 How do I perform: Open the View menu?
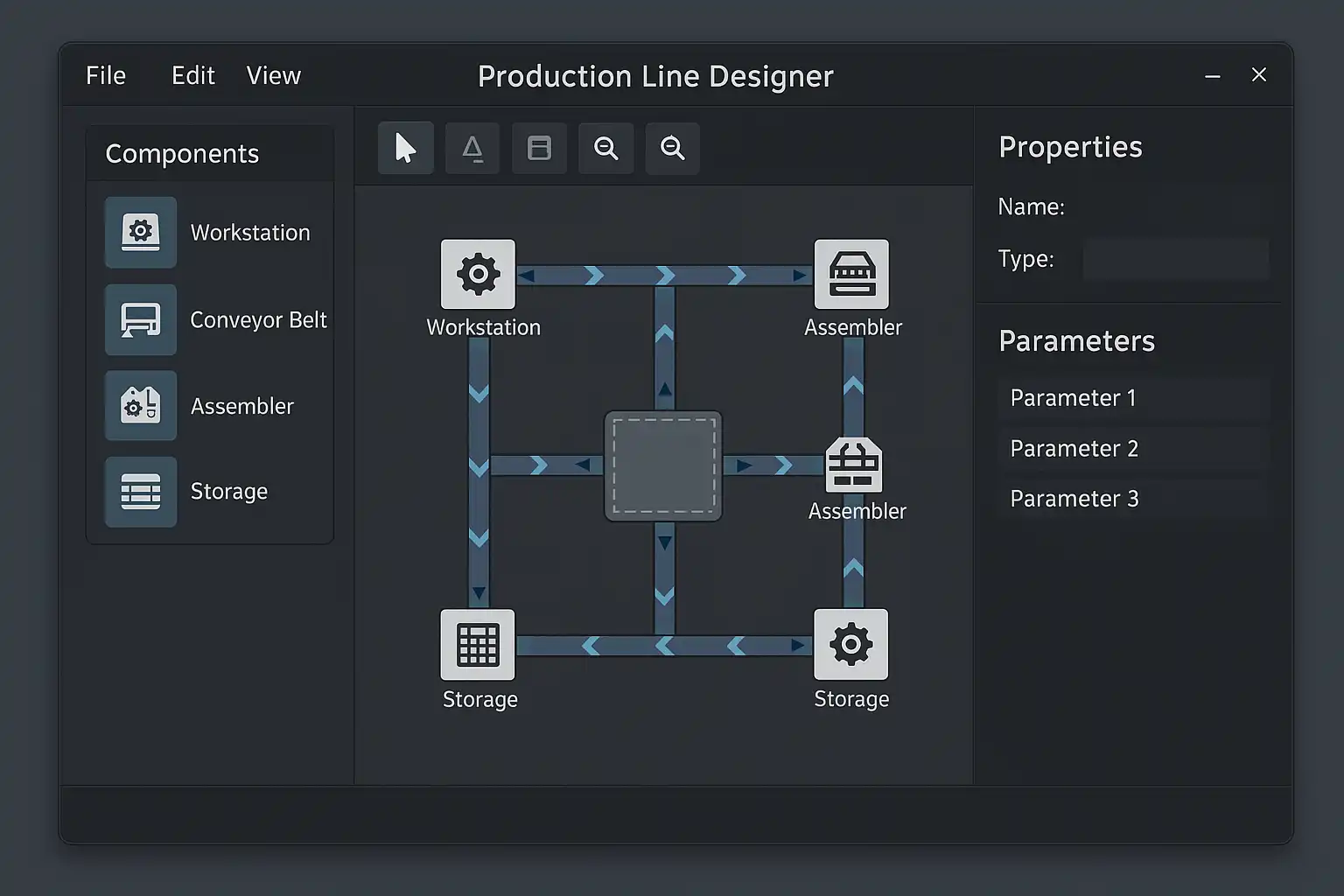[273, 76]
